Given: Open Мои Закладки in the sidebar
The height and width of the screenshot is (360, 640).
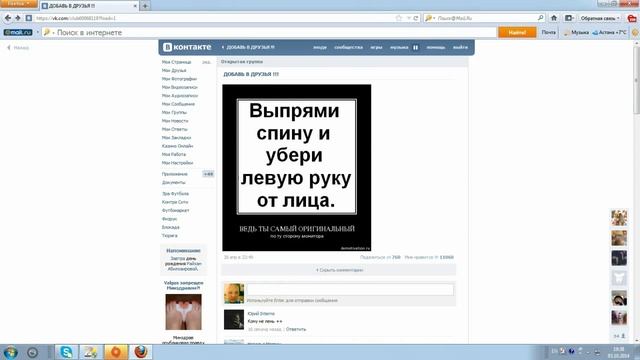Looking at the screenshot, I should click(x=176, y=138).
